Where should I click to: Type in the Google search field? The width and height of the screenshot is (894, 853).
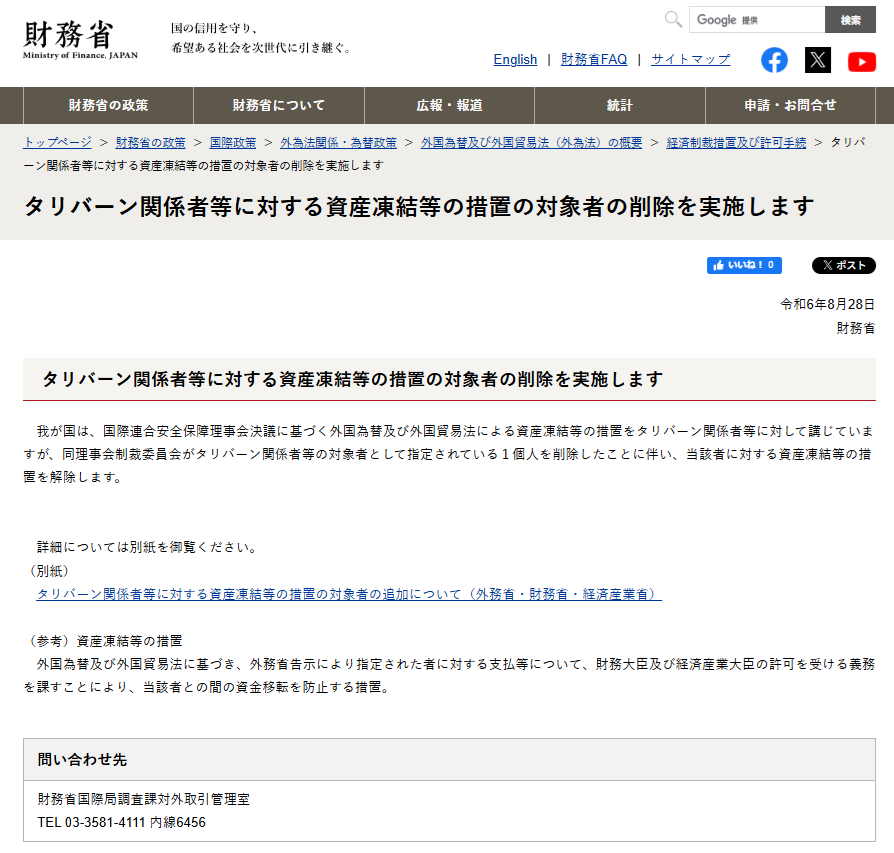tap(755, 20)
